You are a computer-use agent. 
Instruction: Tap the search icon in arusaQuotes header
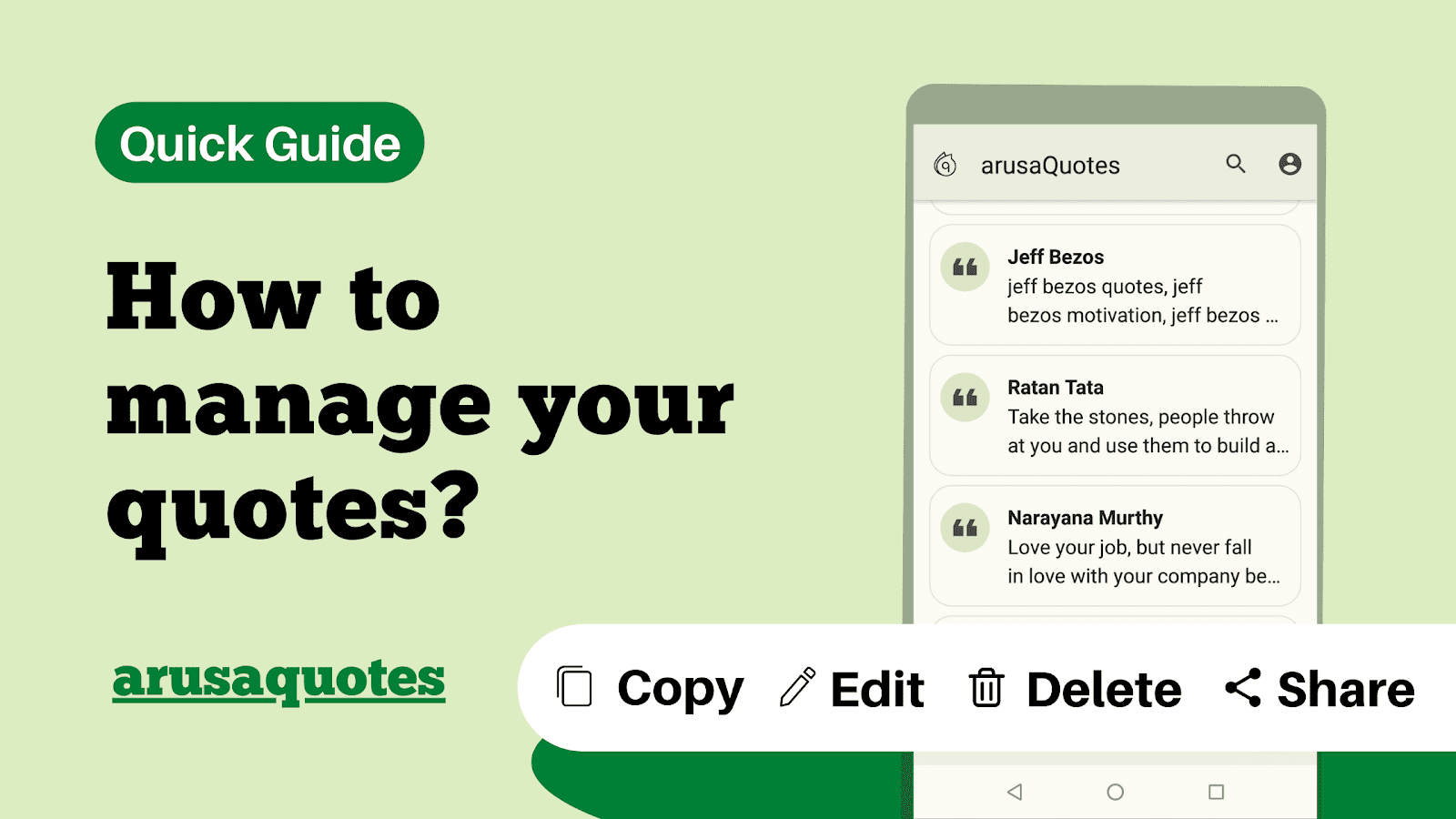click(x=1235, y=164)
